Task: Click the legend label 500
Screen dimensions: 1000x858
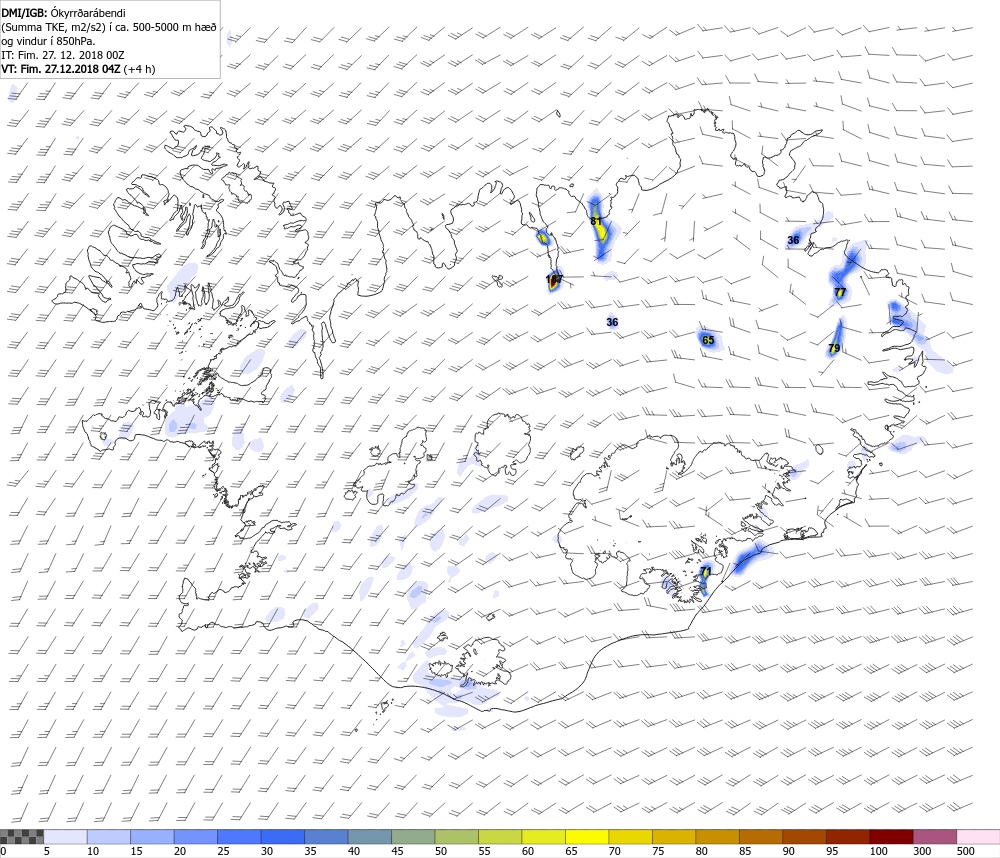Action: click(x=966, y=851)
